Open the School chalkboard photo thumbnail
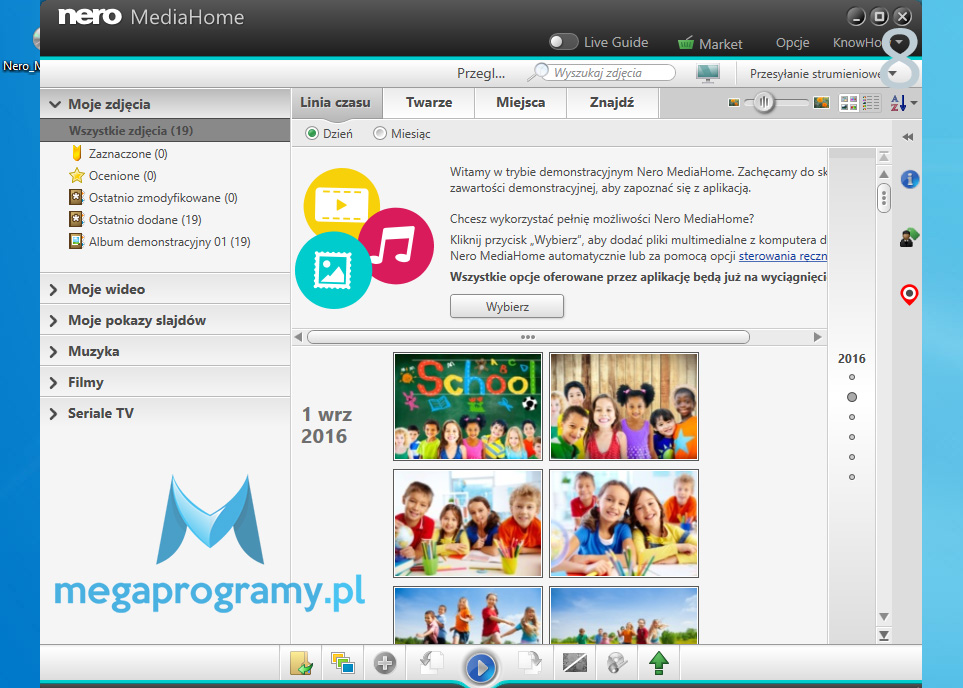963x688 pixels. [468, 406]
